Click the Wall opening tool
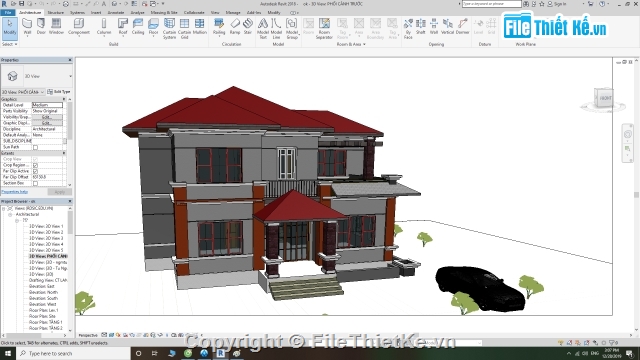This screenshot has width=640, height=360. tap(434, 27)
